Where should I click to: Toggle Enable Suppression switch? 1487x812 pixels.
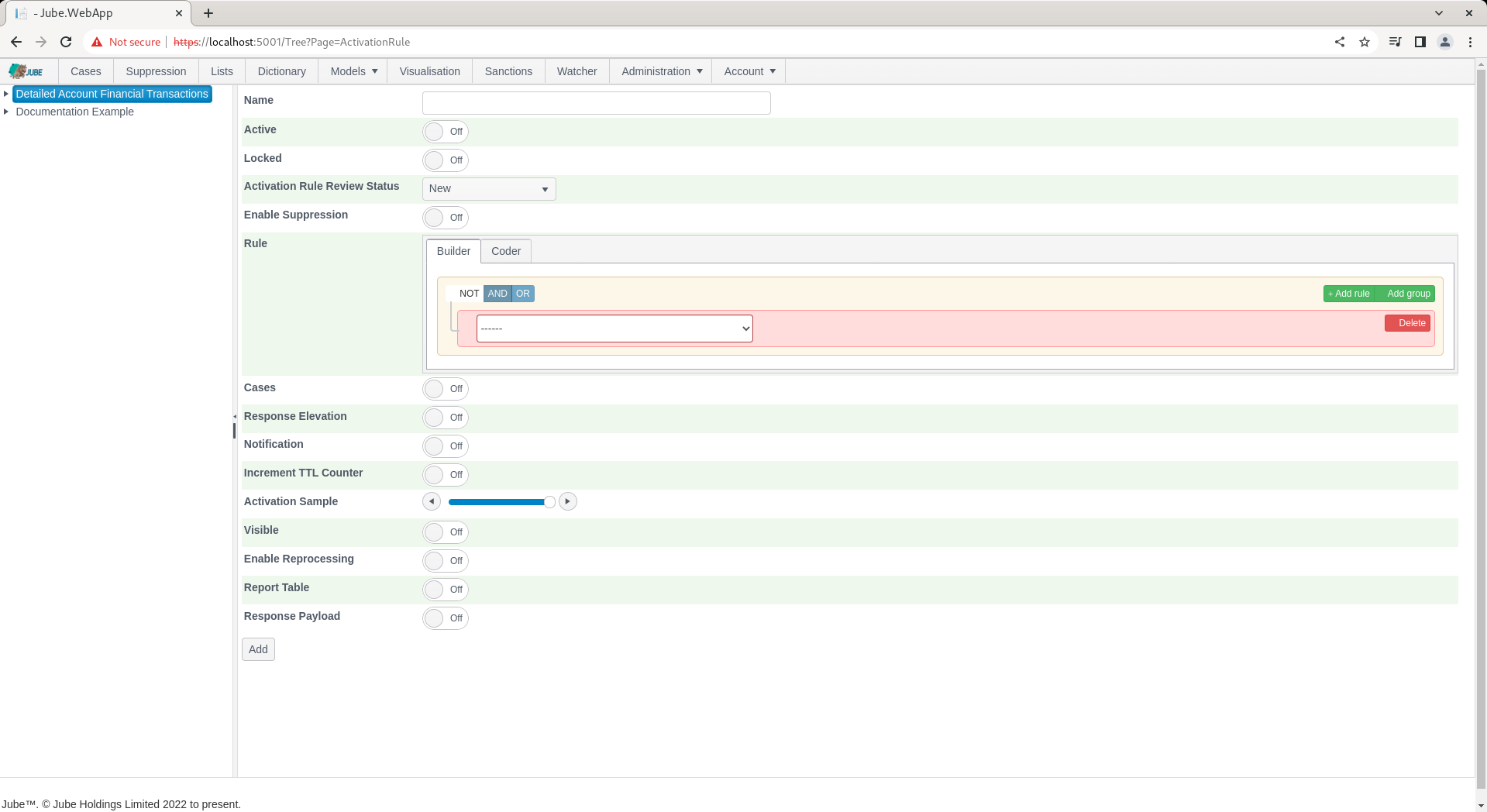coord(446,218)
